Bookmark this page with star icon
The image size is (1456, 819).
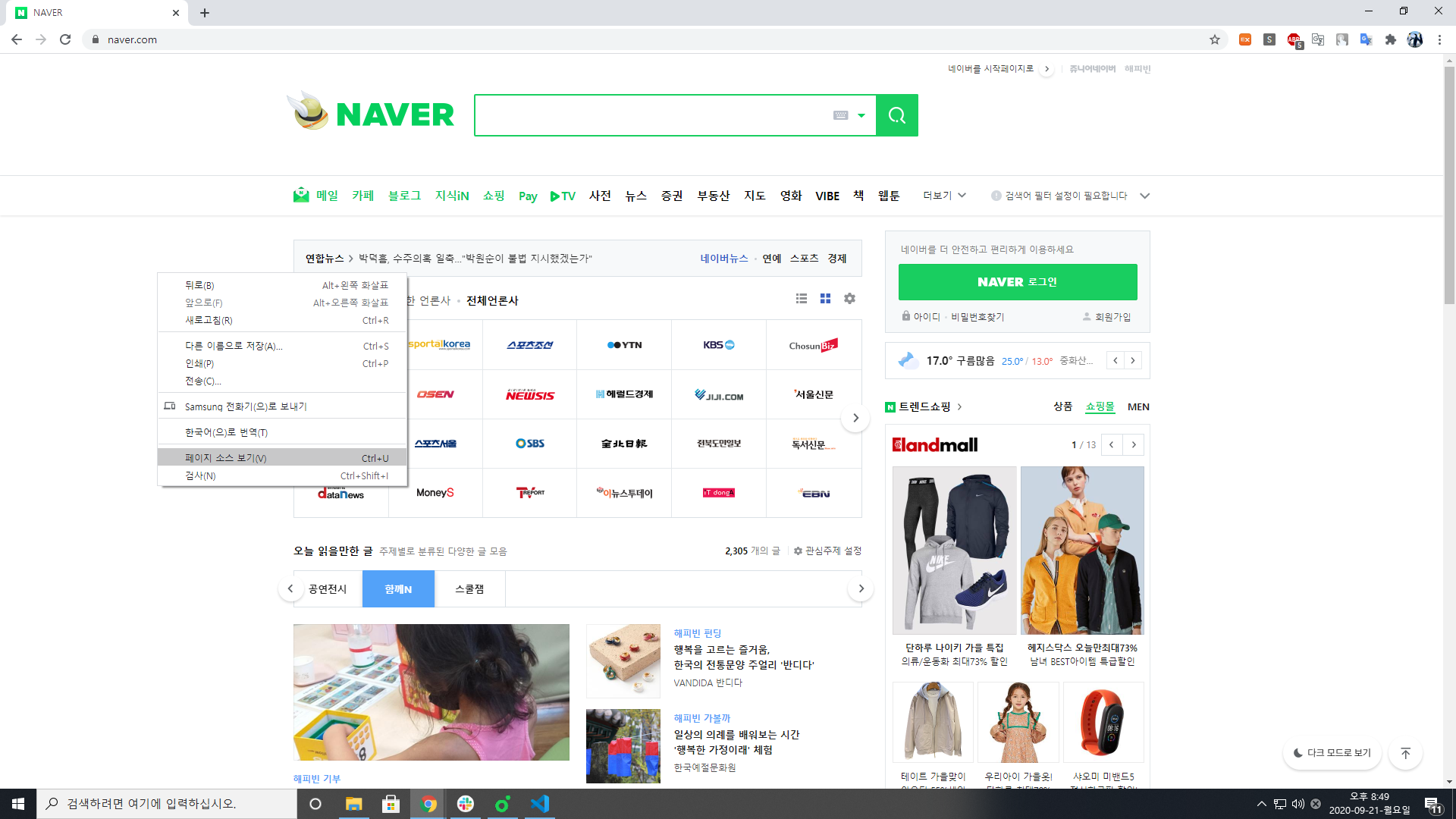pyautogui.click(x=1215, y=39)
